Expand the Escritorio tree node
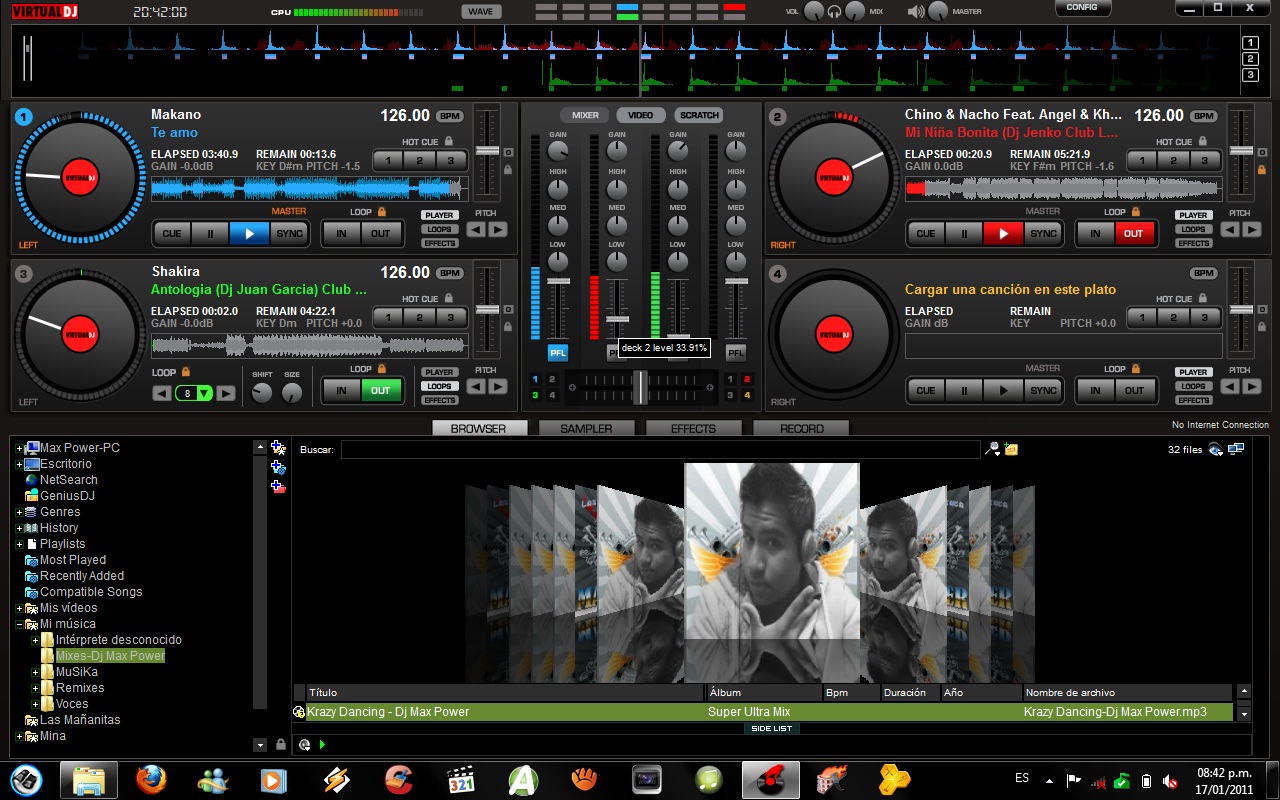 pyautogui.click(x=19, y=464)
